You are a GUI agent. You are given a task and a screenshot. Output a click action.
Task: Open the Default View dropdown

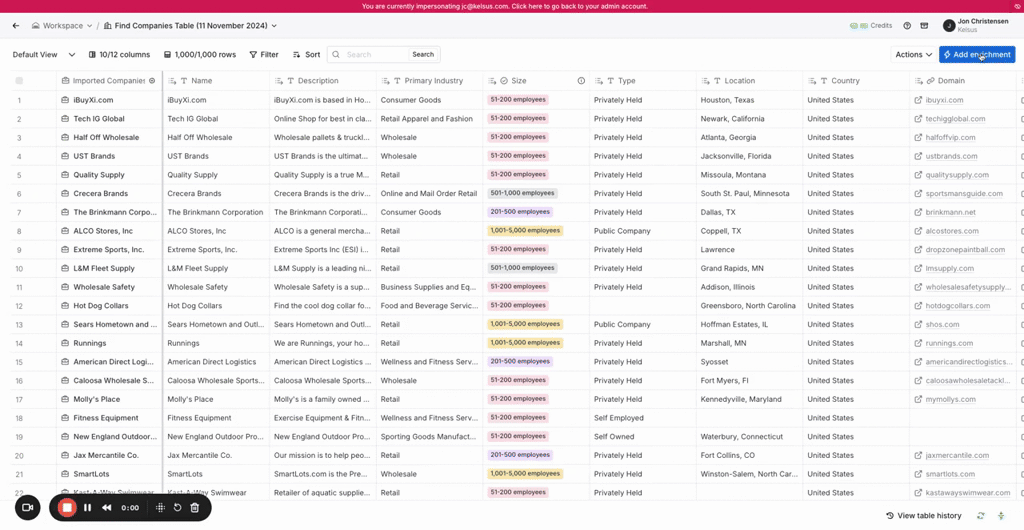click(44, 55)
